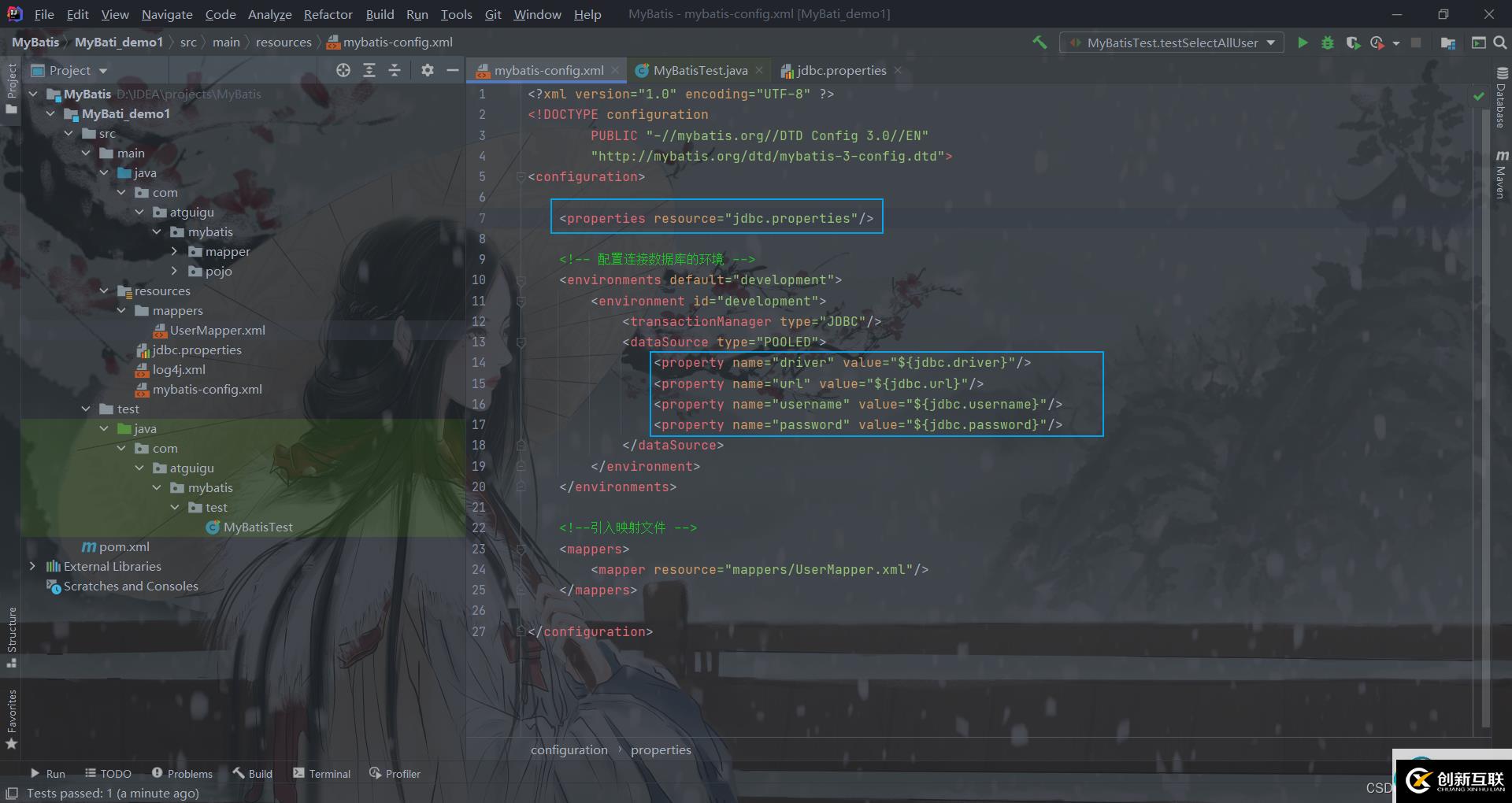Start debugging with the bug icon
Viewport: 1512px width, 803px height.
tap(1328, 43)
